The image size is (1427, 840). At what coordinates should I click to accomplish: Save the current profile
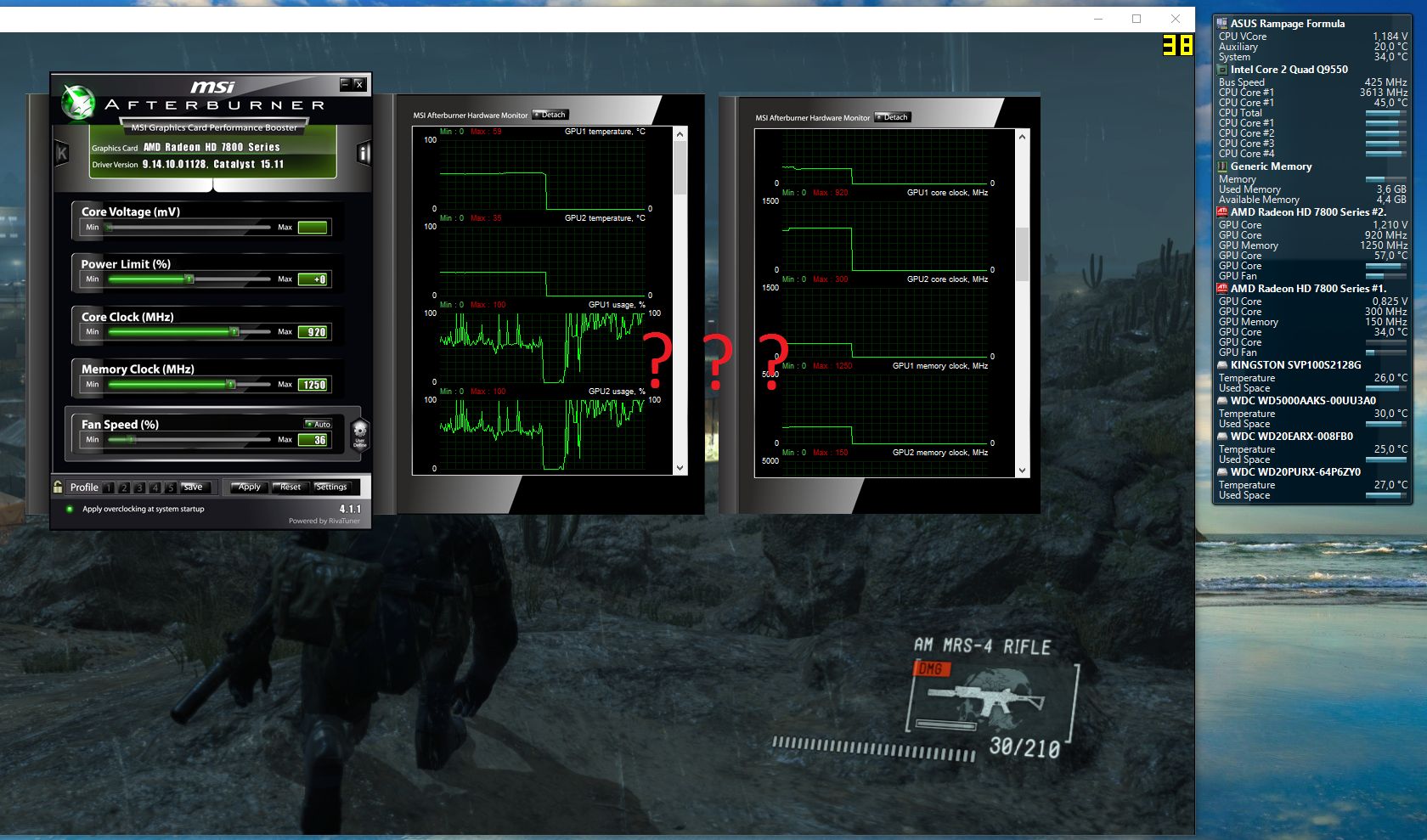pyautogui.click(x=195, y=488)
